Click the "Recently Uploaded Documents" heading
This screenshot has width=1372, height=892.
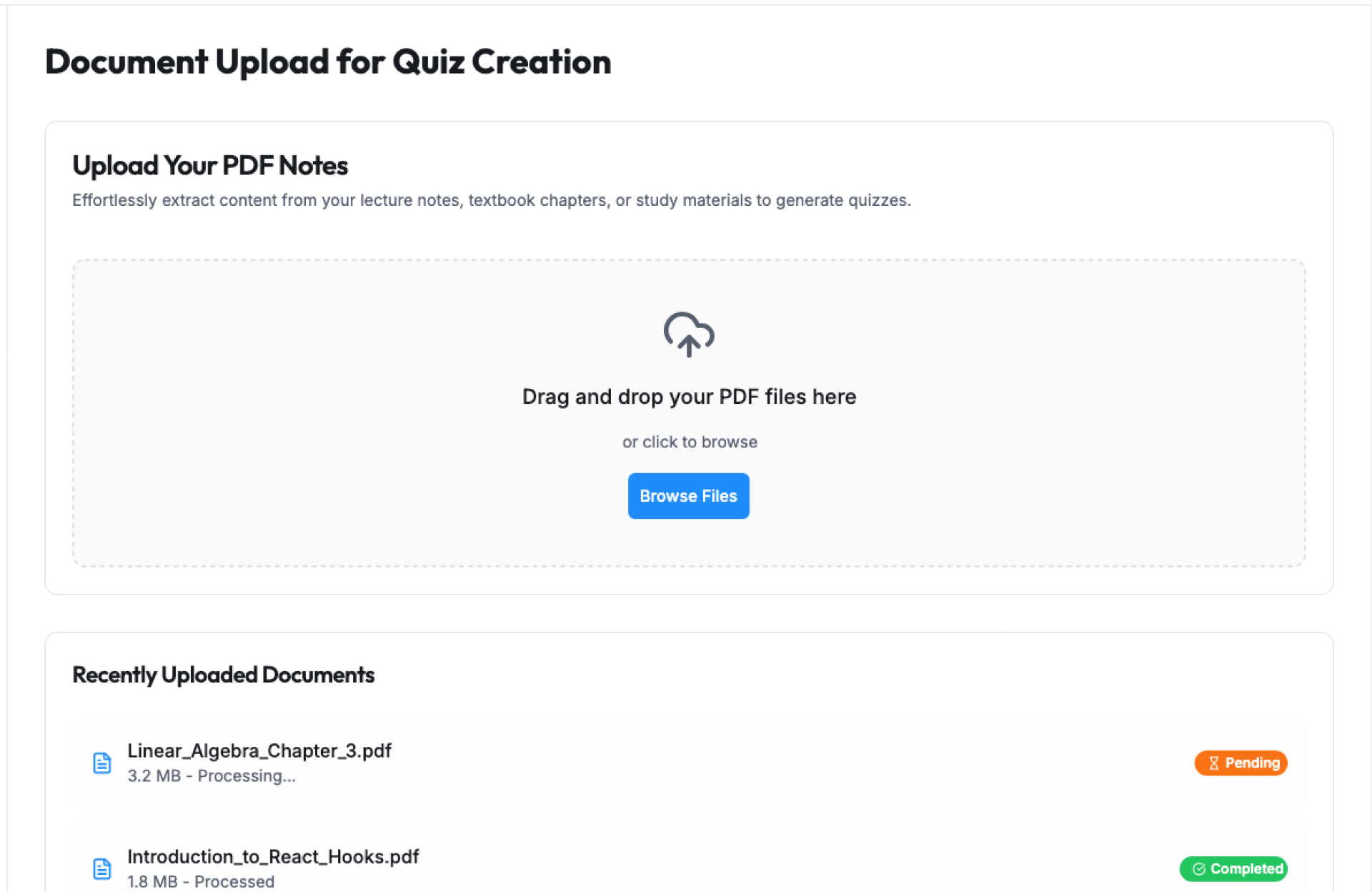(224, 675)
